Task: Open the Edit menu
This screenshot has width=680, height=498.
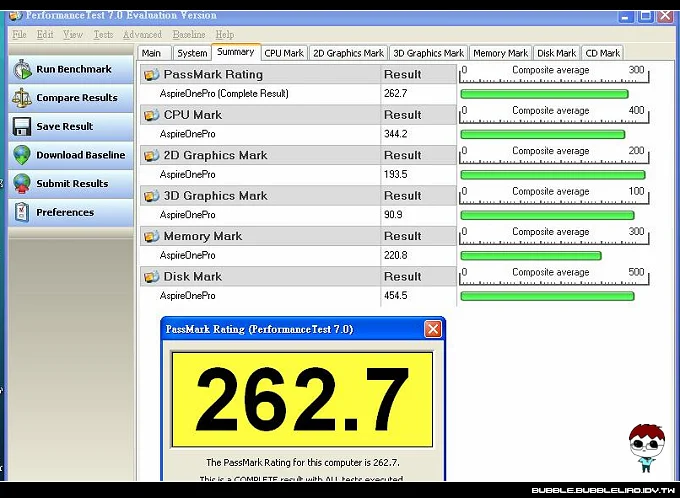Action: (x=45, y=34)
